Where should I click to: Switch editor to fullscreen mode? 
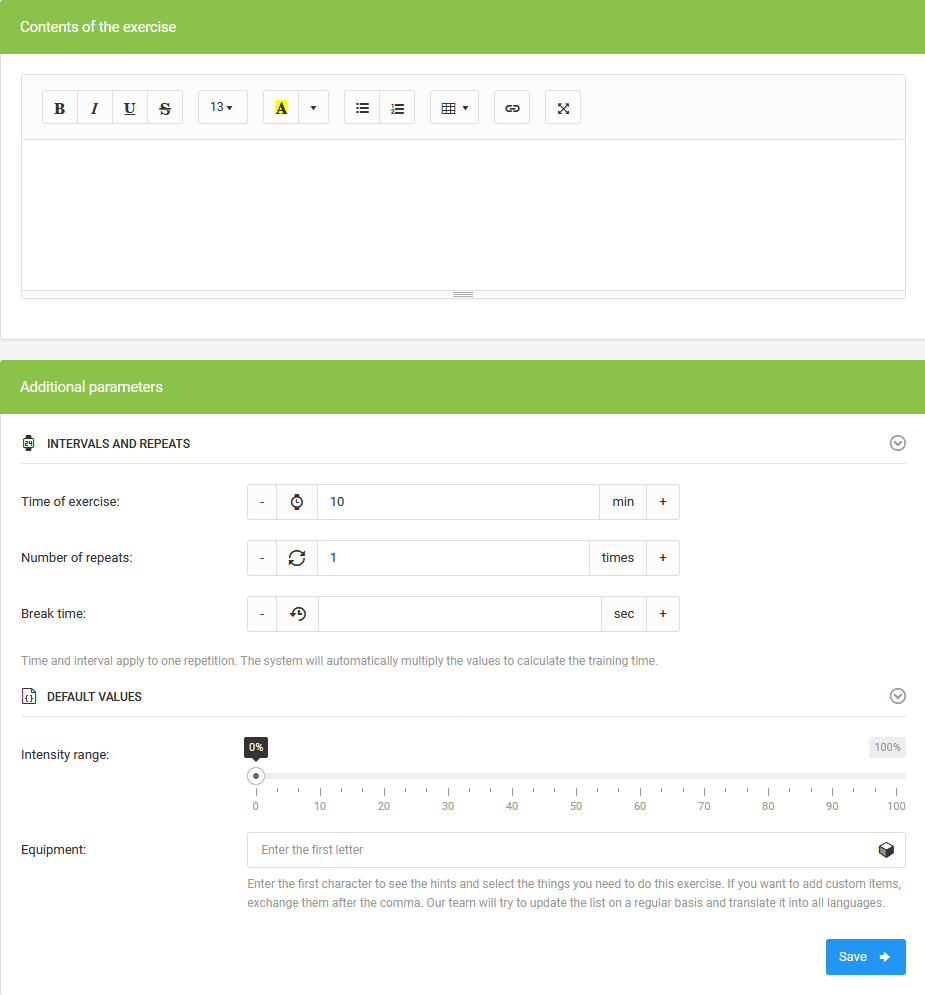tap(563, 108)
